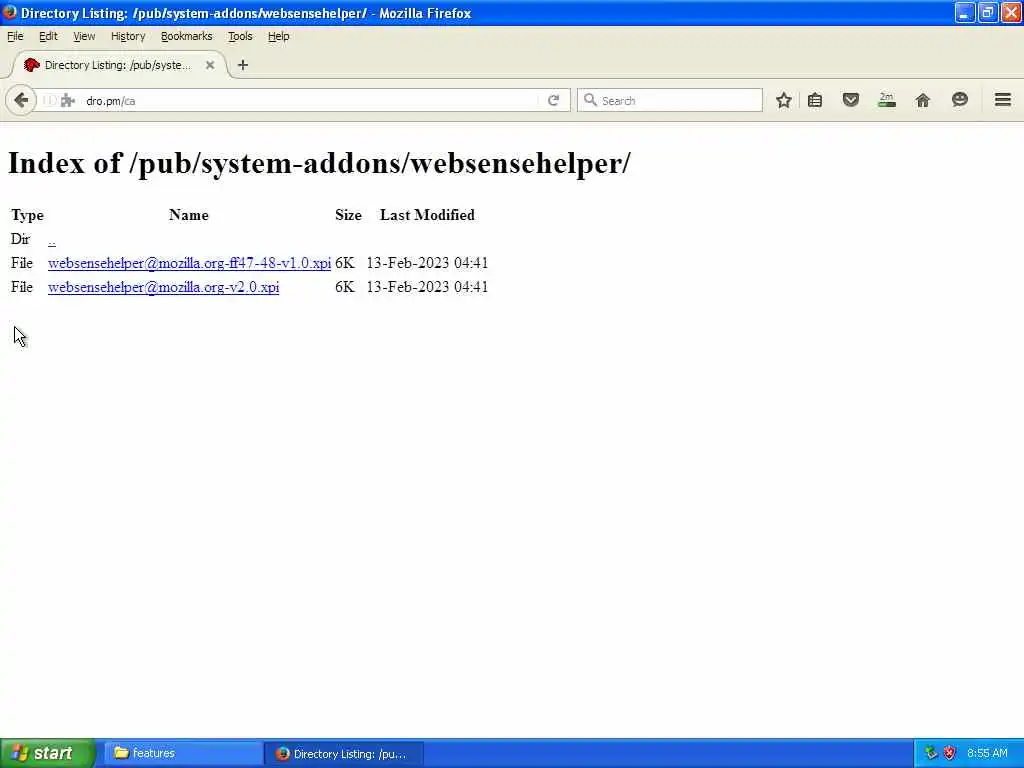Screen dimensions: 1024x768
Task: Click the 'Type' column header
Action: (x=27, y=216)
